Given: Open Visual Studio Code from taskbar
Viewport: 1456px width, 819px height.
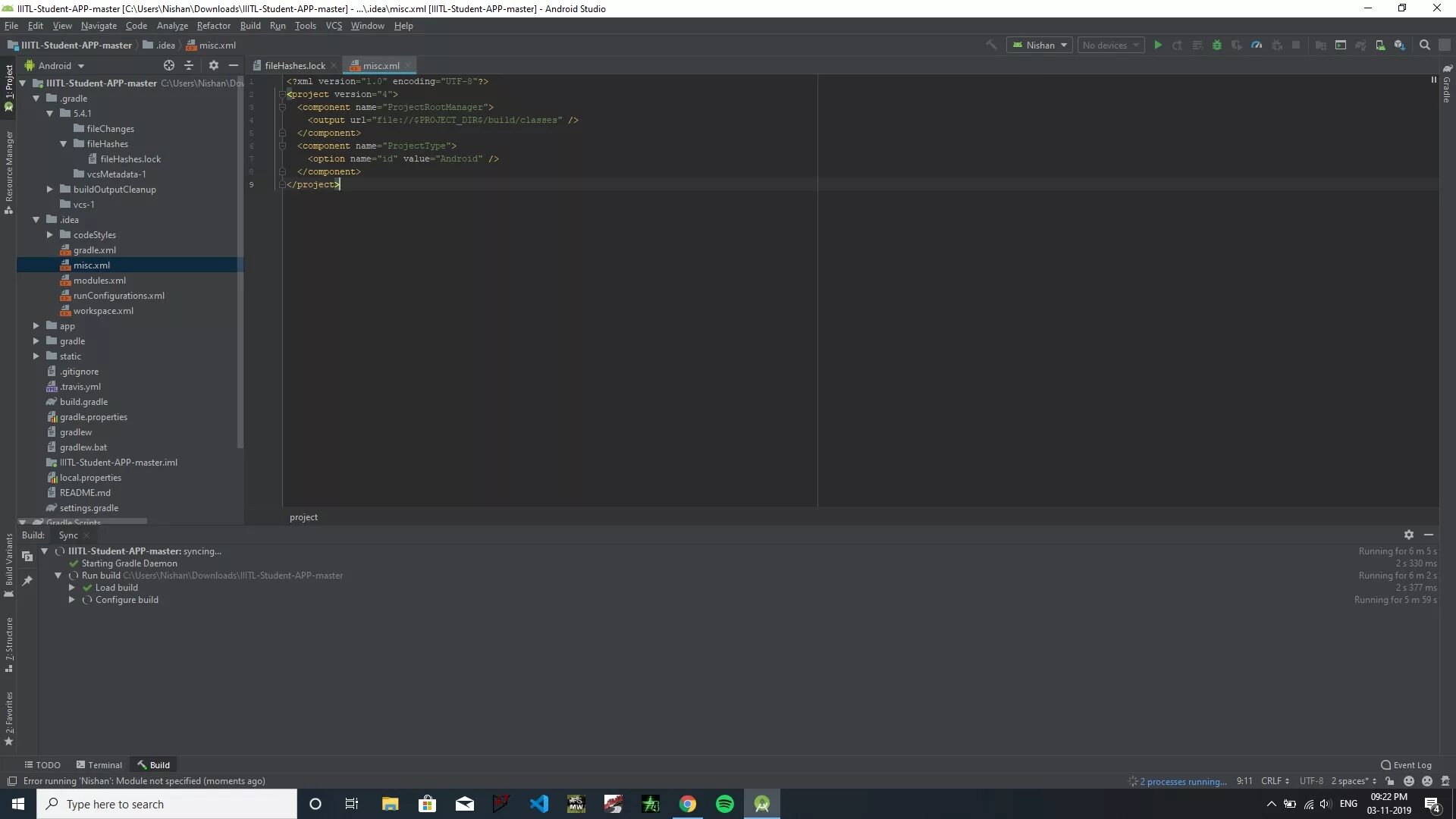Looking at the screenshot, I should pos(539,804).
